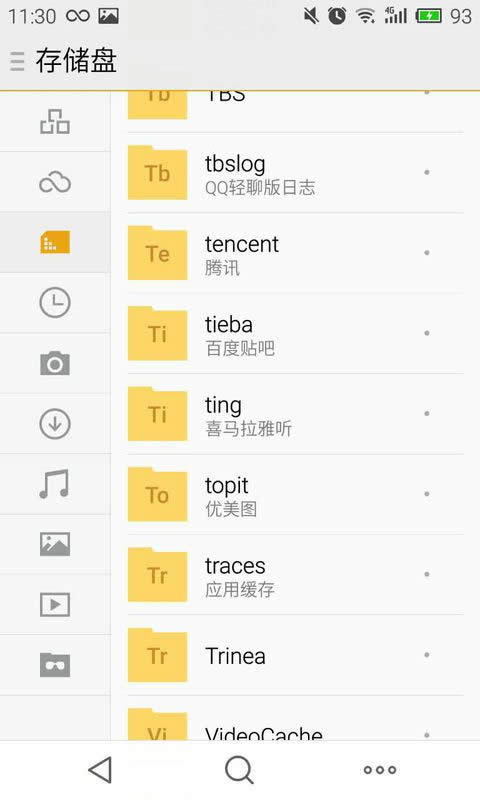Select the dot next to tbslog
480x800 pixels.
click(427, 172)
